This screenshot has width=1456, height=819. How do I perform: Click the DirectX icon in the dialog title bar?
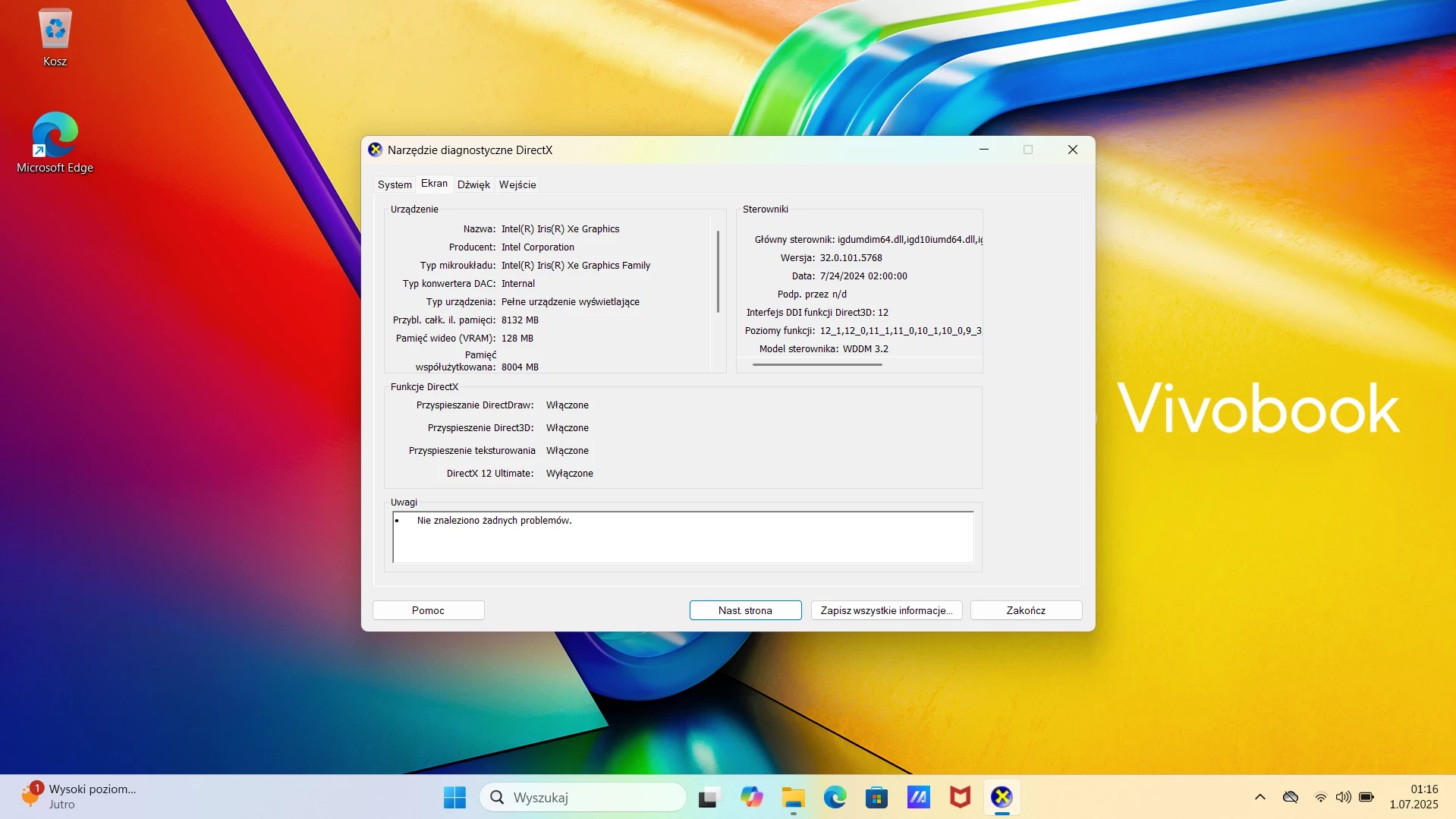tap(375, 150)
